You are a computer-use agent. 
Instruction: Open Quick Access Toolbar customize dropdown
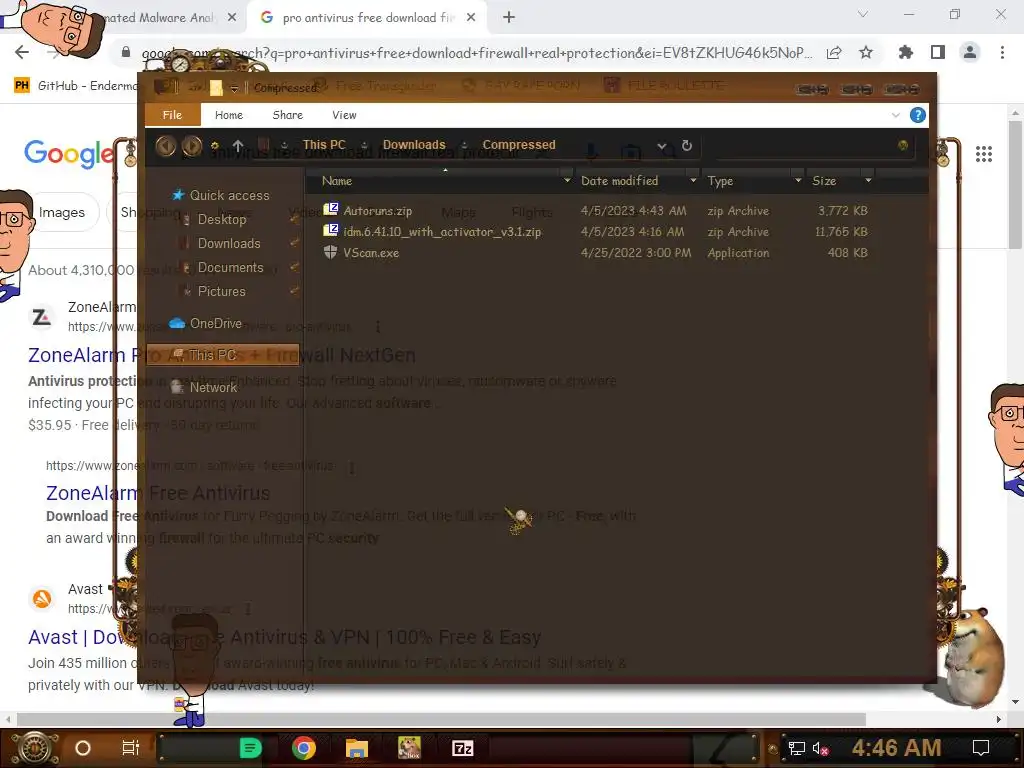pyautogui.click(x=234, y=88)
